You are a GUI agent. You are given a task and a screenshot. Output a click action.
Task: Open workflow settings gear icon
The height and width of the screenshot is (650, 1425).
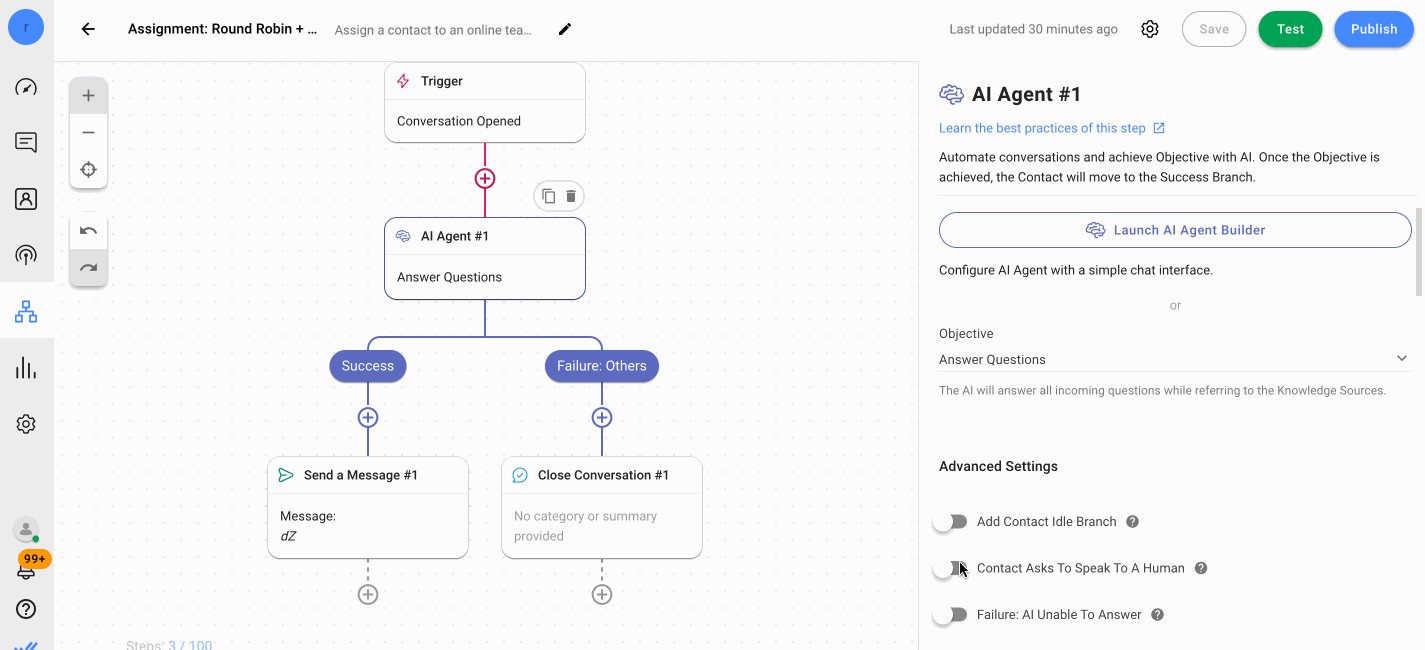click(x=1150, y=29)
